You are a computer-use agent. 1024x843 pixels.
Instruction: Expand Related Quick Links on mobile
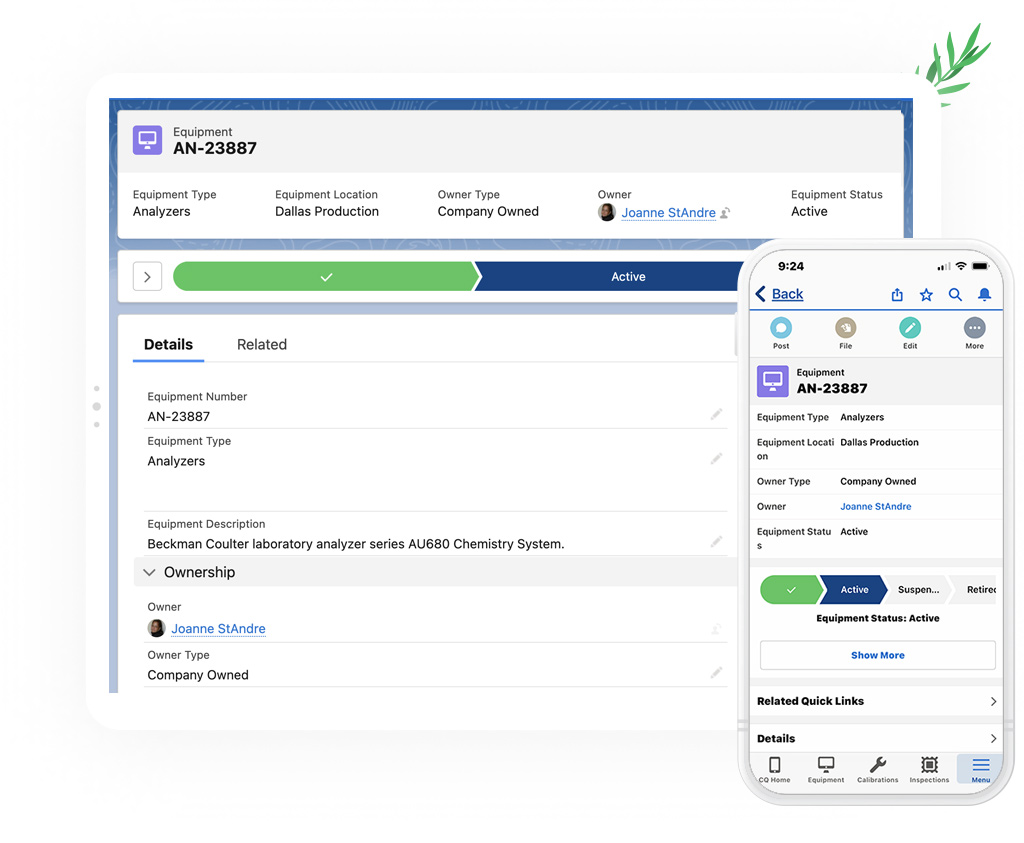992,701
